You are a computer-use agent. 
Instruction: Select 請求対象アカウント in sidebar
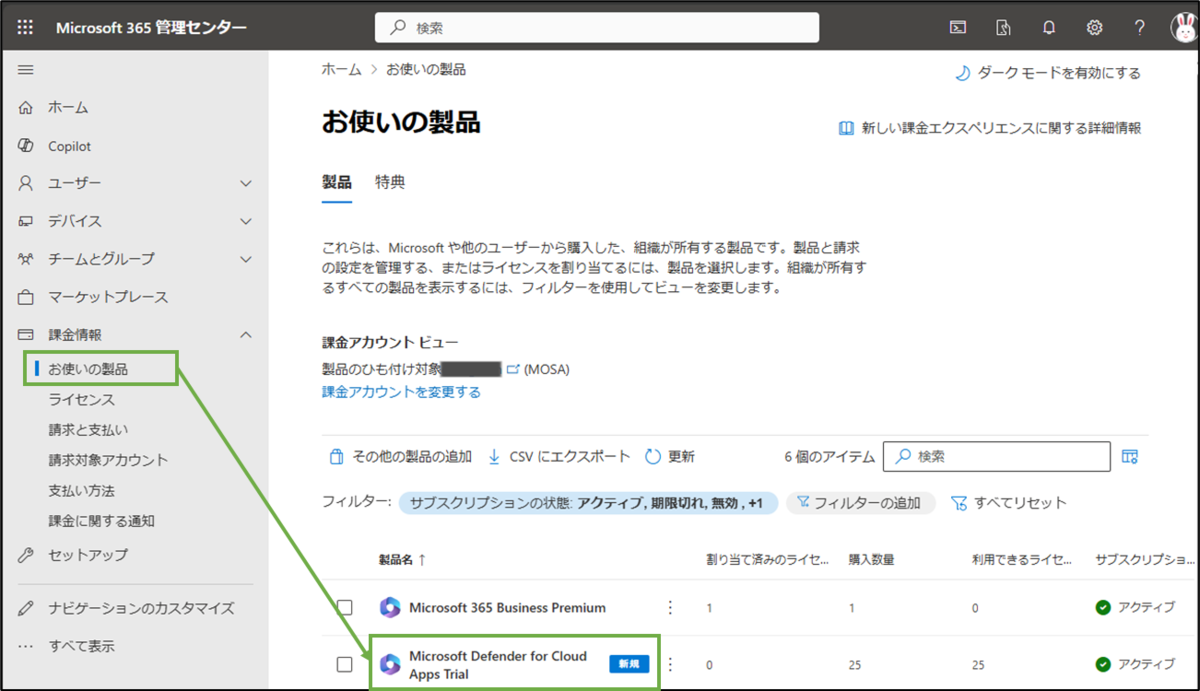point(108,460)
